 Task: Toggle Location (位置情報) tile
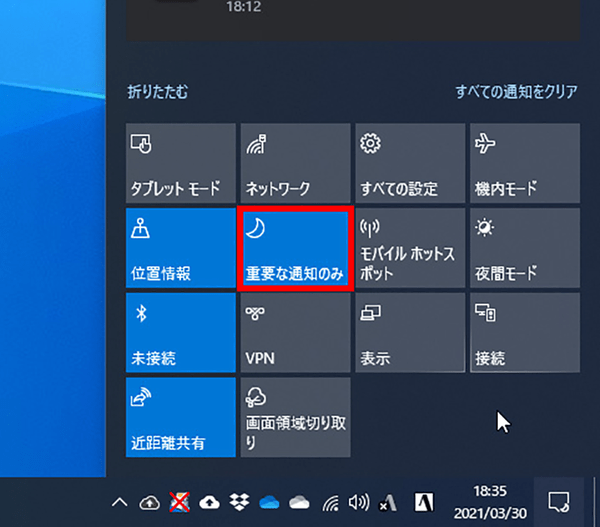(181, 248)
